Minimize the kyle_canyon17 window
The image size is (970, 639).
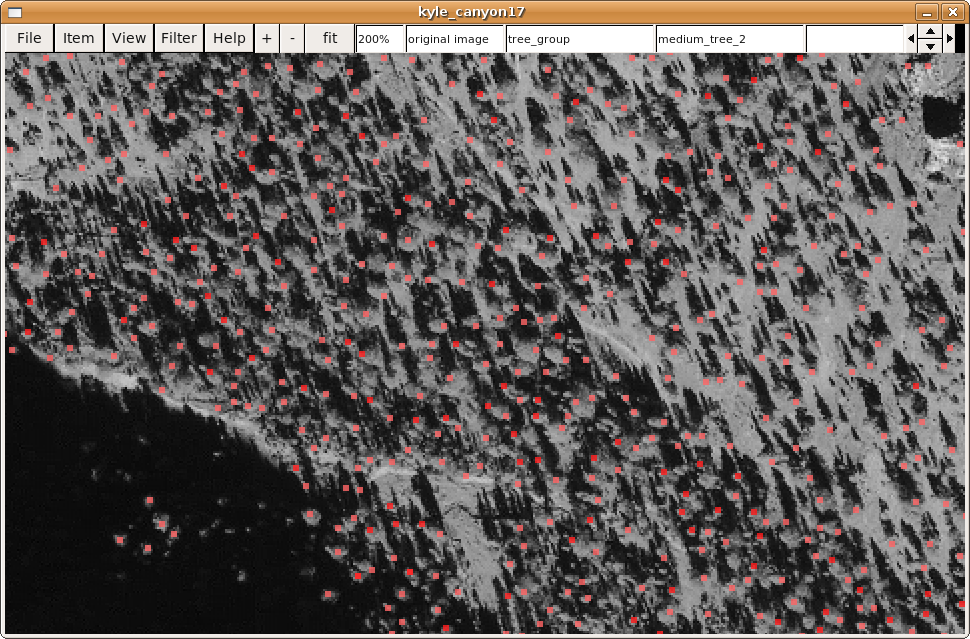[927, 12]
